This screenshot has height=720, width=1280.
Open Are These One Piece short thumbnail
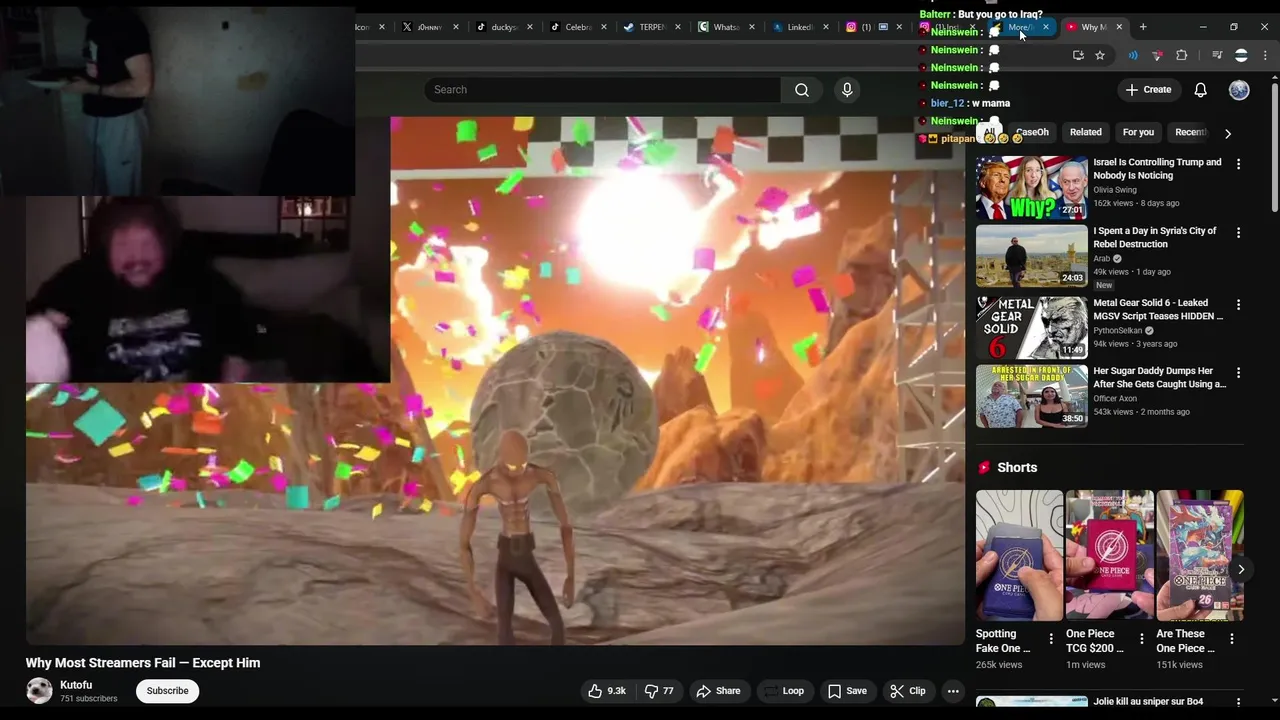[x=1200, y=555]
